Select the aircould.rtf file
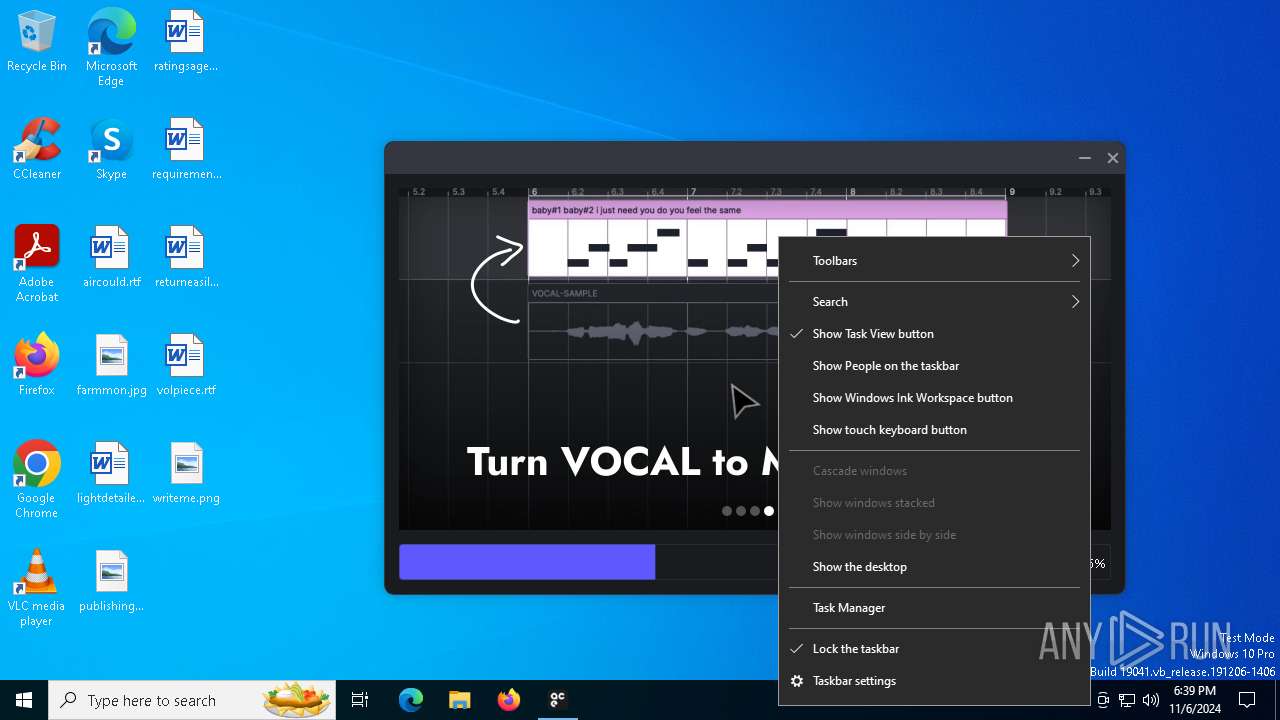1280x720 pixels. (x=111, y=258)
